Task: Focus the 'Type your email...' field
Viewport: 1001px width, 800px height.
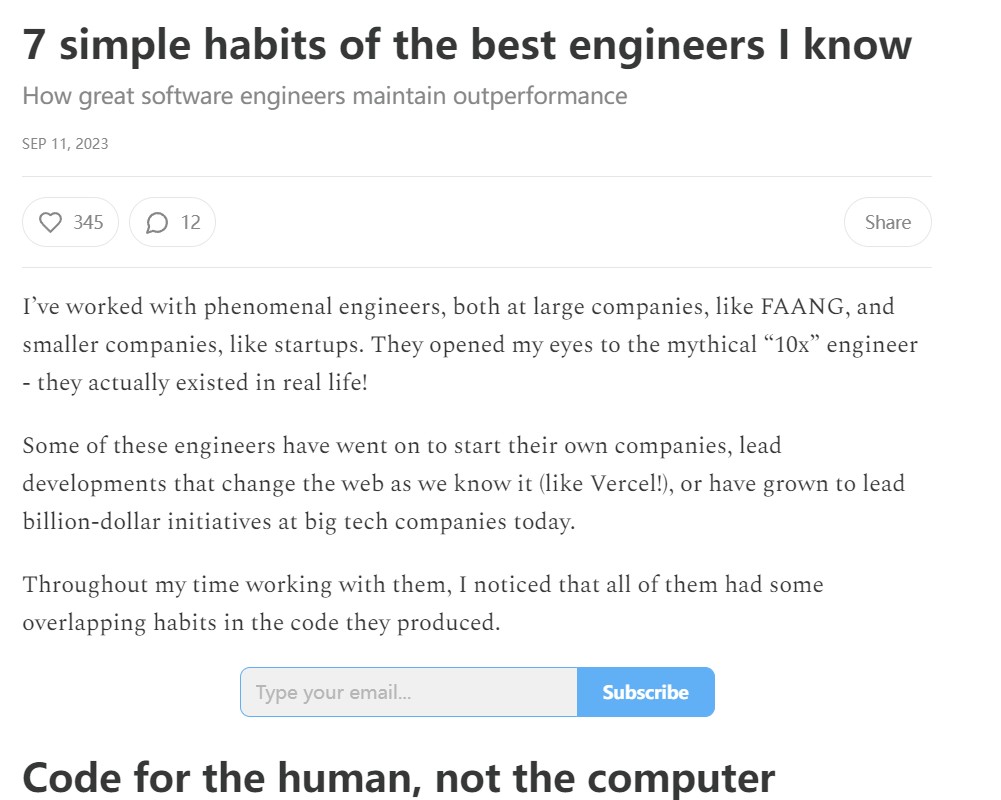Action: (409, 692)
